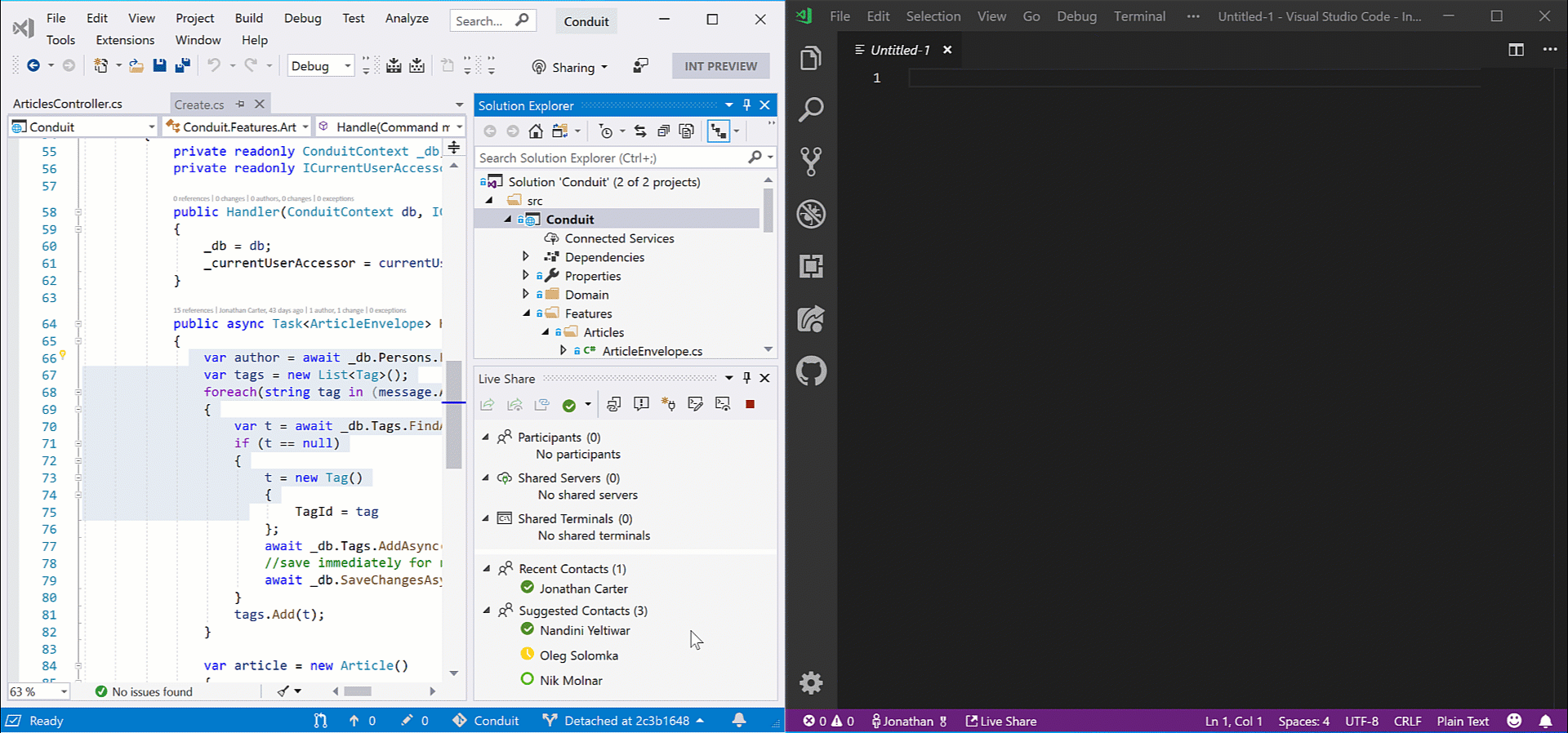Open the Conduit project scope dropdown
Screen dimensions: 1568x733
pos(82,127)
